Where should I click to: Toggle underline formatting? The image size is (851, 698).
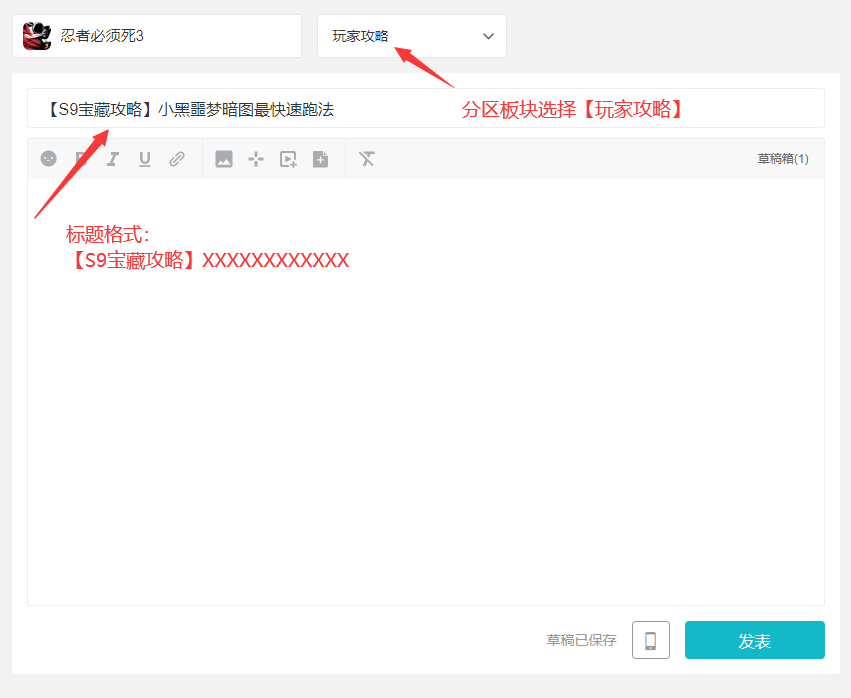point(144,159)
